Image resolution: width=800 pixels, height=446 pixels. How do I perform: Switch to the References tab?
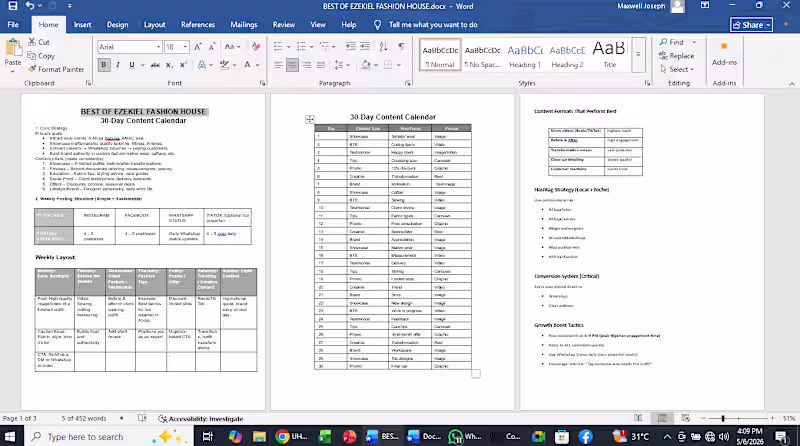pos(198,24)
